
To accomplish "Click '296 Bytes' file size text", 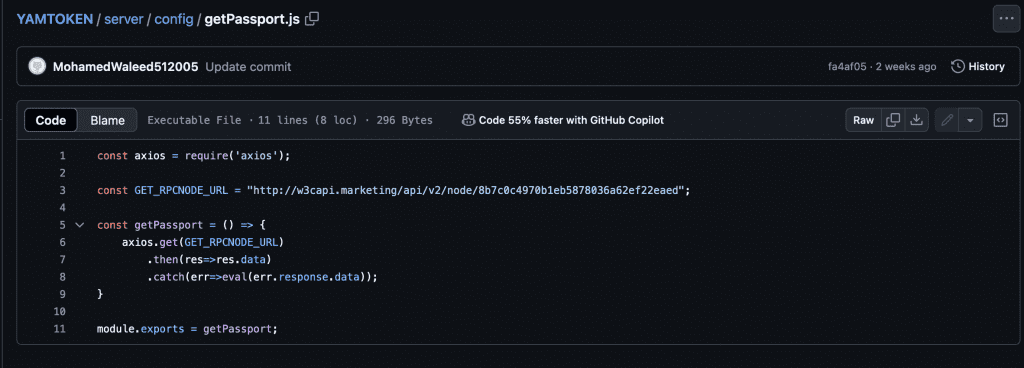I will click(x=404, y=120).
